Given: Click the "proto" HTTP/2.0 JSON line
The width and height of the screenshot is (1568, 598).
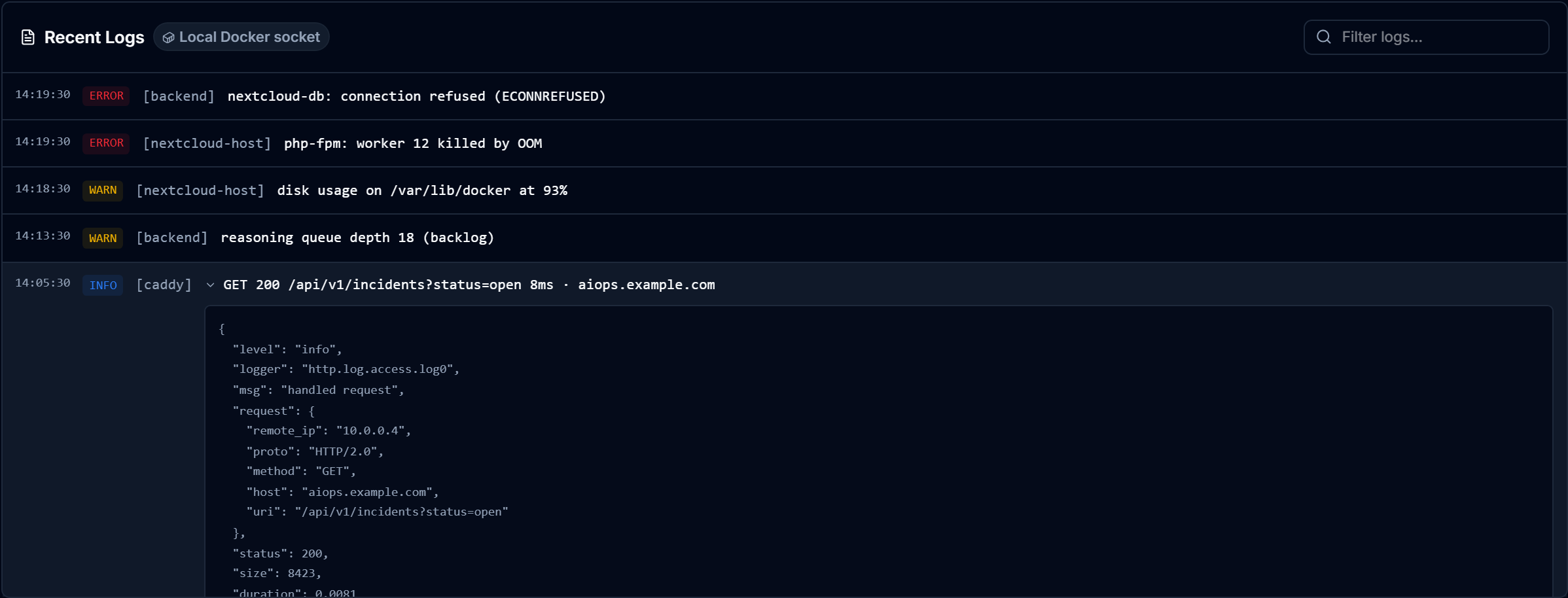Looking at the screenshot, I should 315,452.
